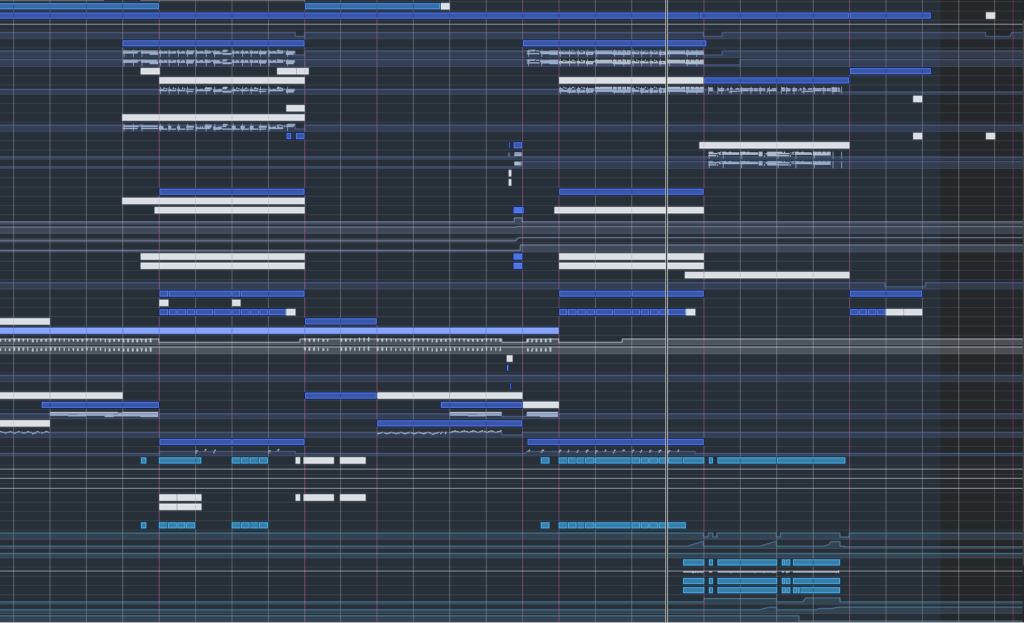Select the tiny white clip inside the left segmented blue row
This screenshot has height=623, width=1024.
[236, 302]
